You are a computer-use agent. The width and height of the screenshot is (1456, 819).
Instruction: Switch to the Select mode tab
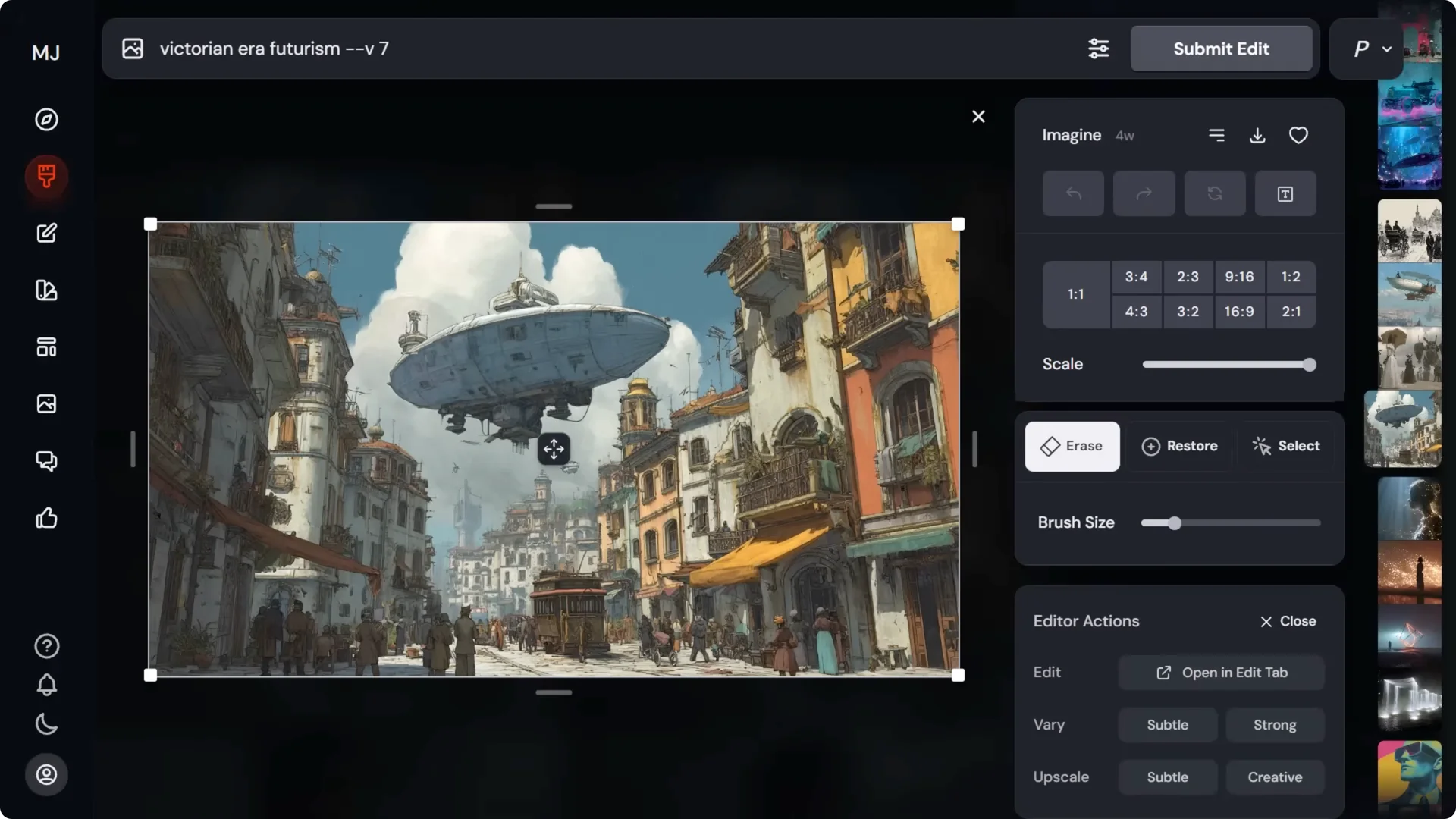(x=1286, y=446)
